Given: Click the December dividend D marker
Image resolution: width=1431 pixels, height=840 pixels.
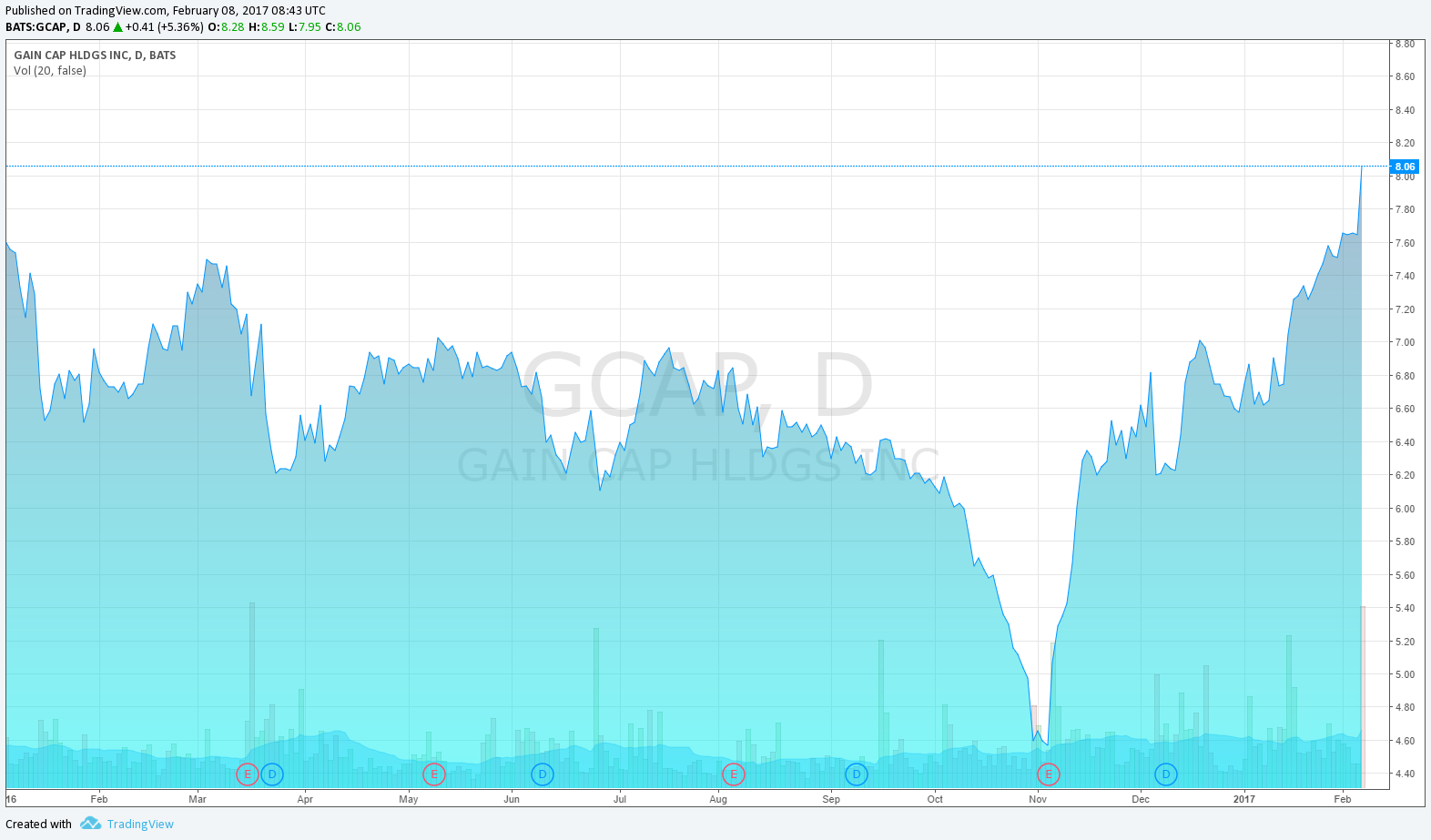Looking at the screenshot, I should click(1166, 774).
